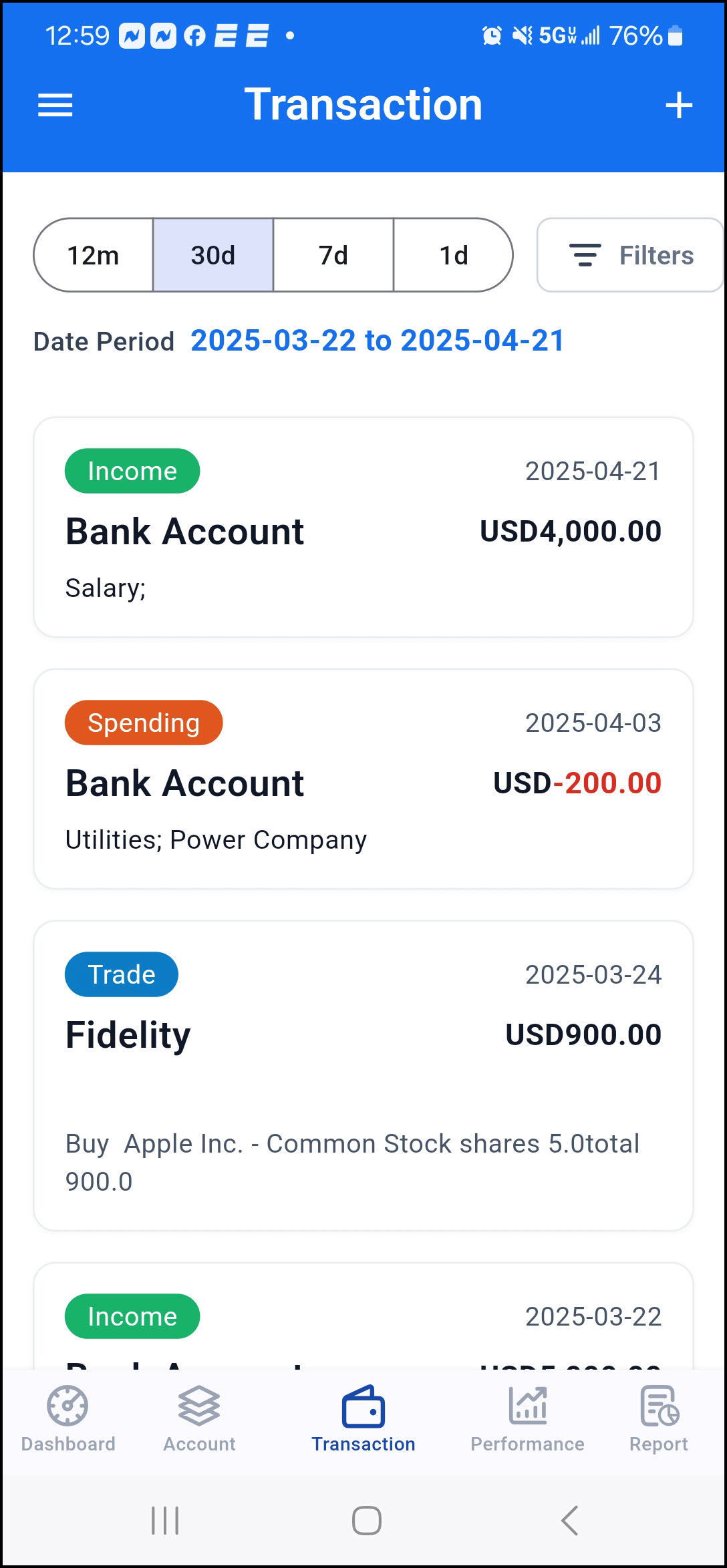The height and width of the screenshot is (1568, 727).
Task: Tap the Android back arrow
Action: (x=569, y=1521)
